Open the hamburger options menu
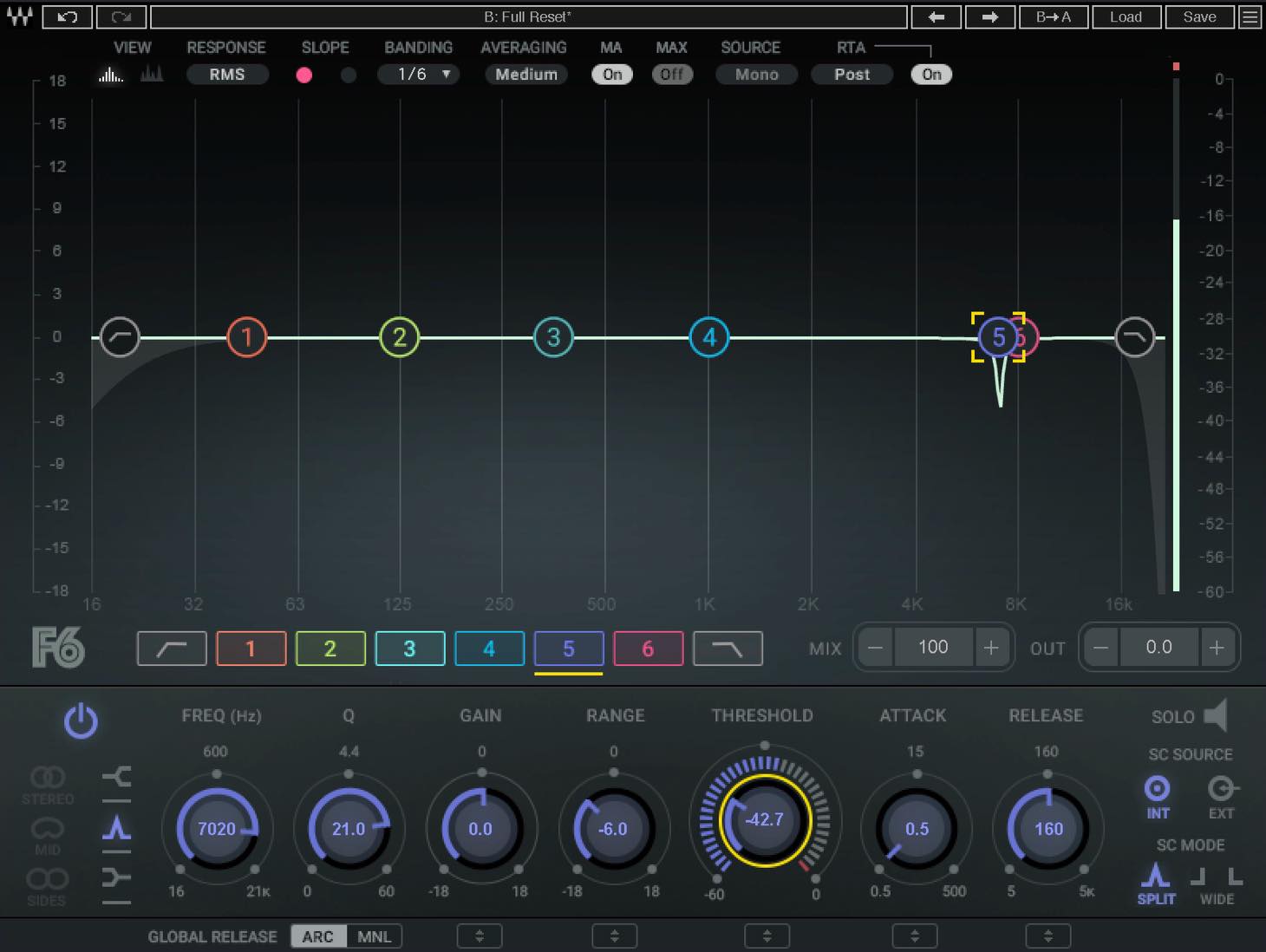1266x952 pixels. click(x=1250, y=16)
